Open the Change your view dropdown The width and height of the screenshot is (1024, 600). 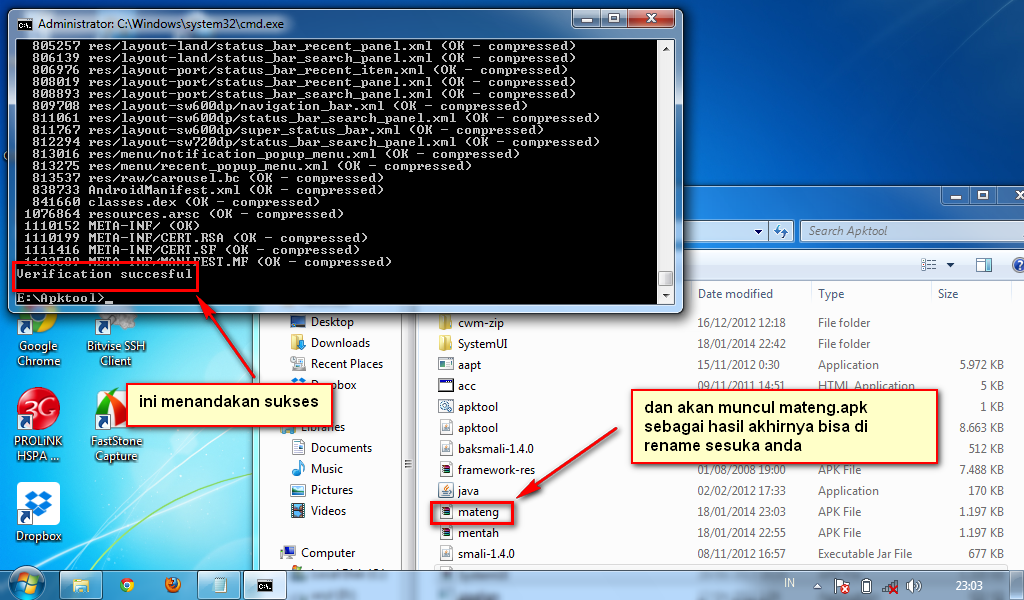[947, 264]
